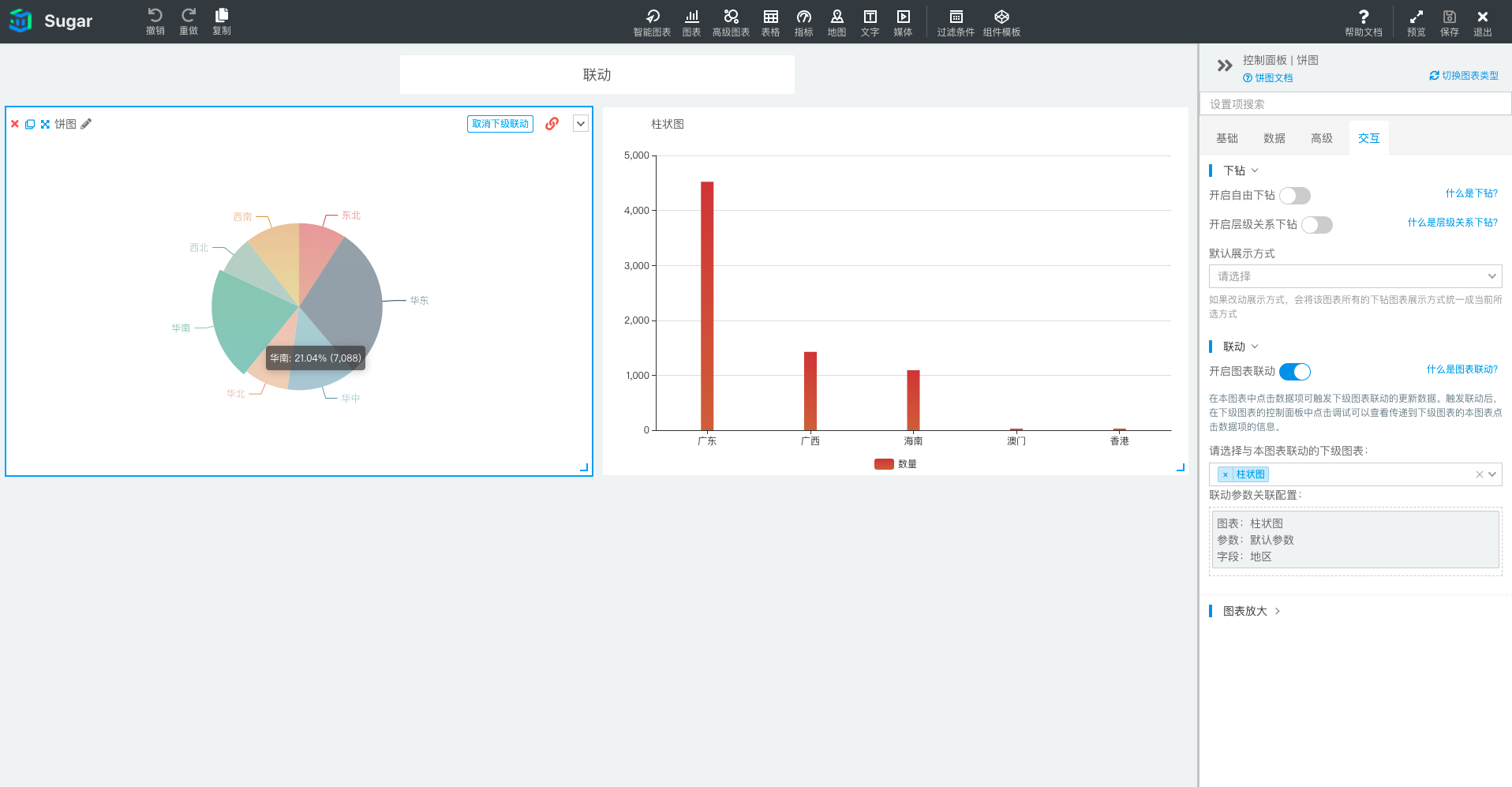Click the 联动 title text box
Screen dimensions: 1512x787
click(597, 75)
